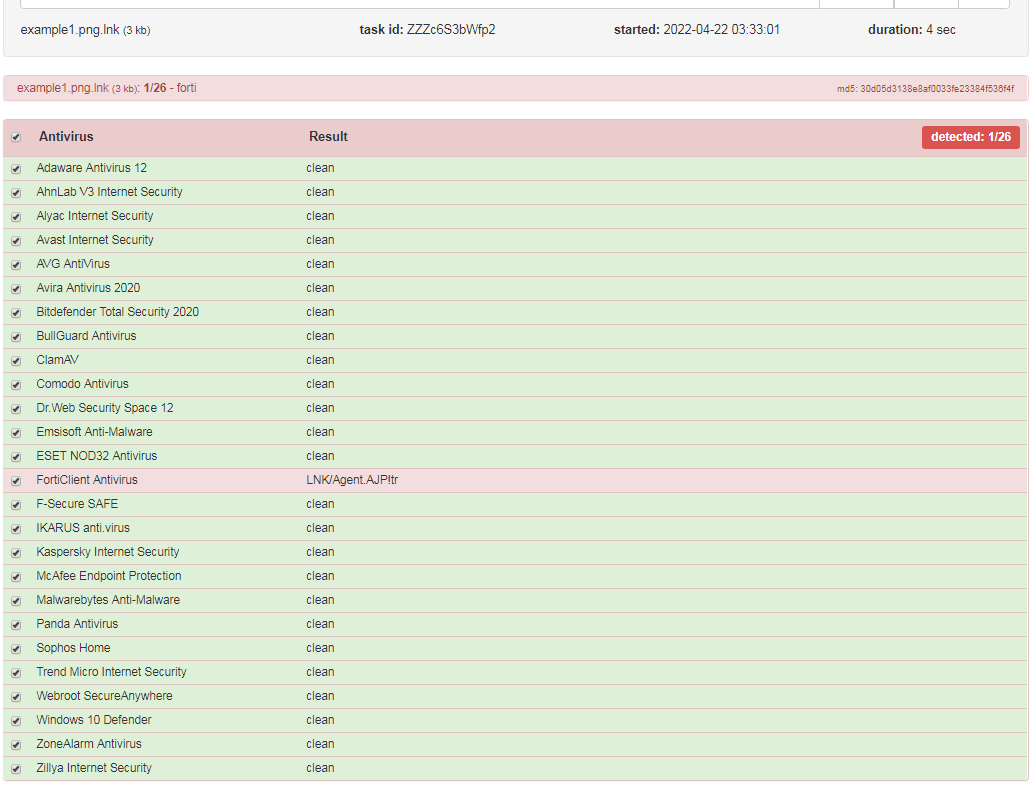Toggle the Emsisoft Anti-Malware checkbox
Viewport: 1032px width, 811px height.
click(x=16, y=433)
